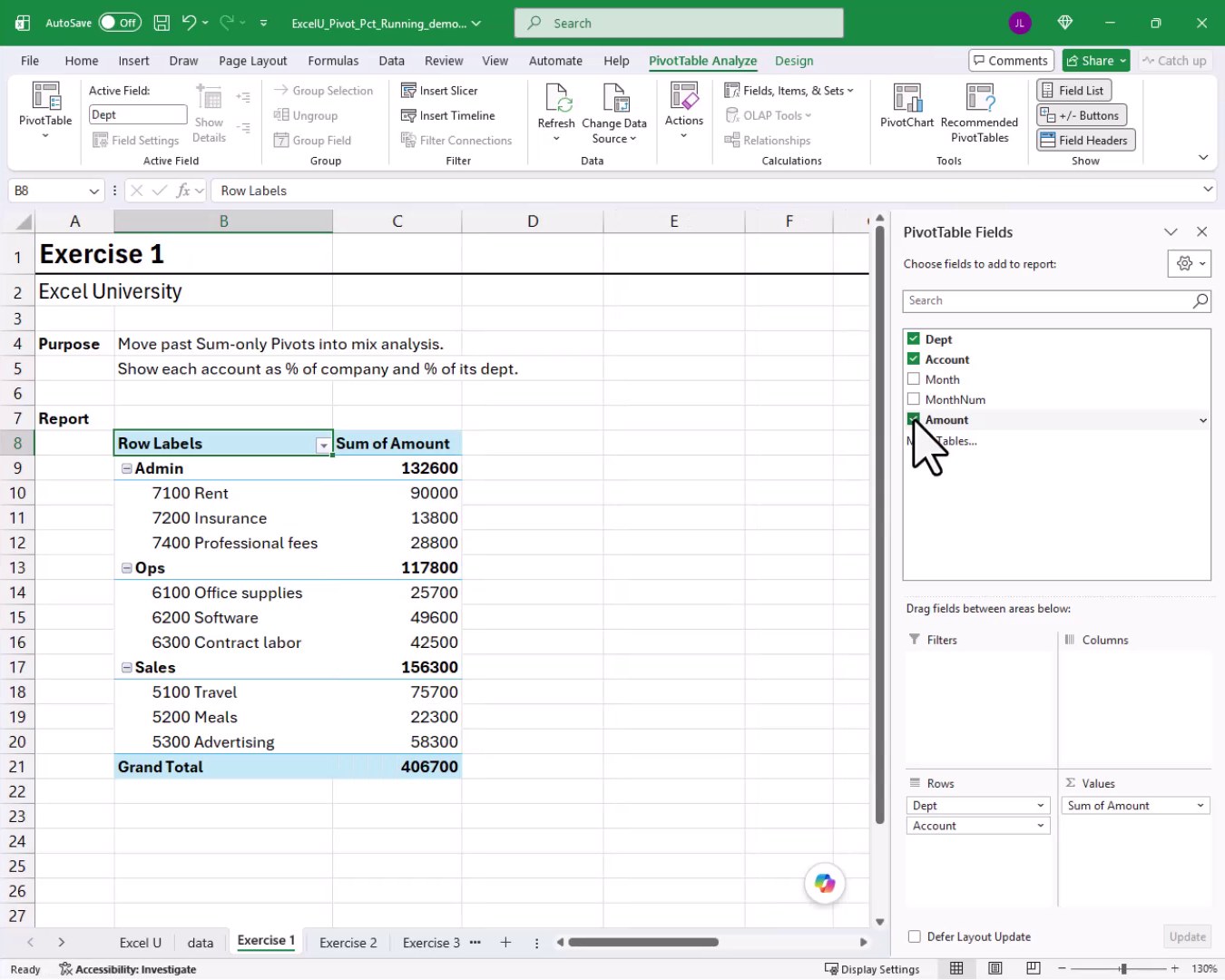Open Account field dropdown in Rows area

click(1041, 826)
